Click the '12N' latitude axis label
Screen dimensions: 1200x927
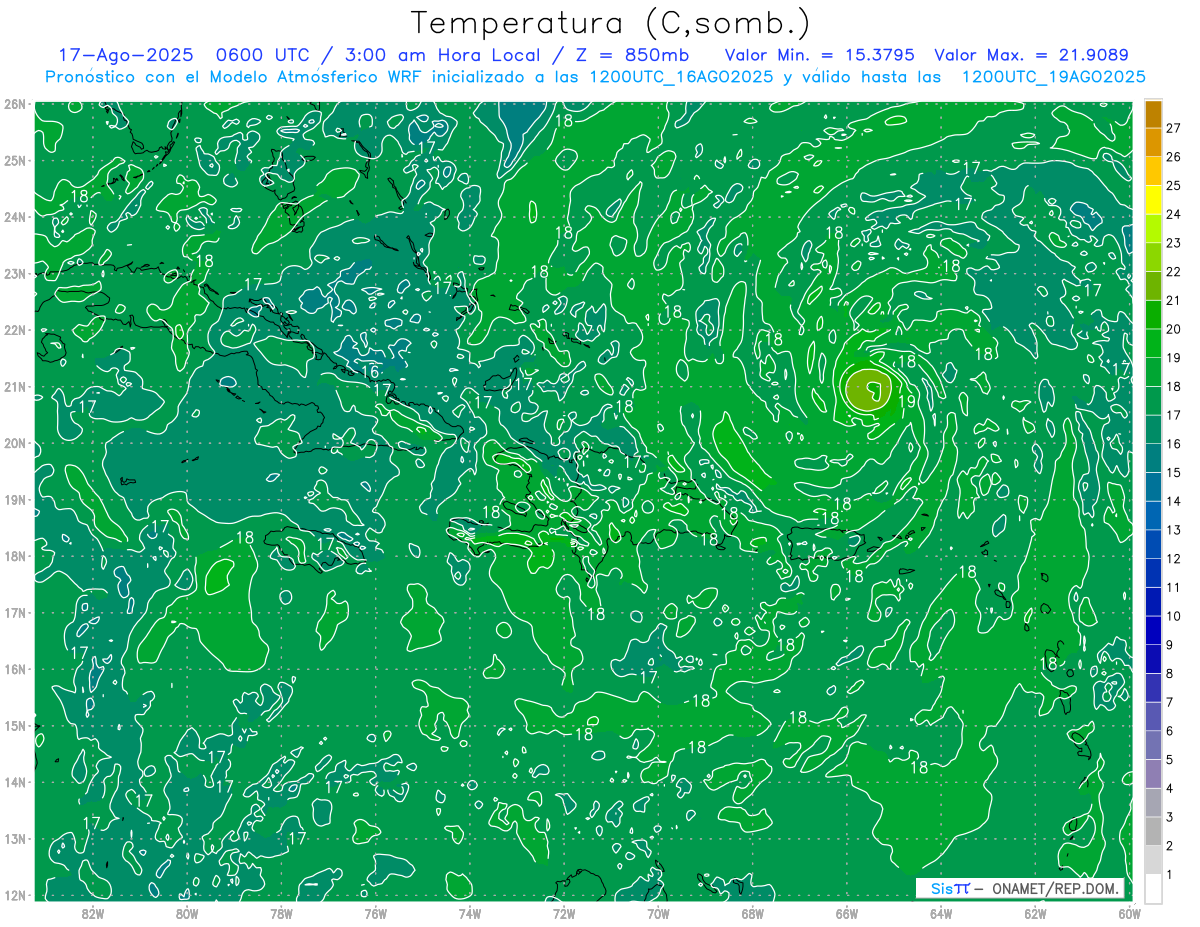pos(14,895)
